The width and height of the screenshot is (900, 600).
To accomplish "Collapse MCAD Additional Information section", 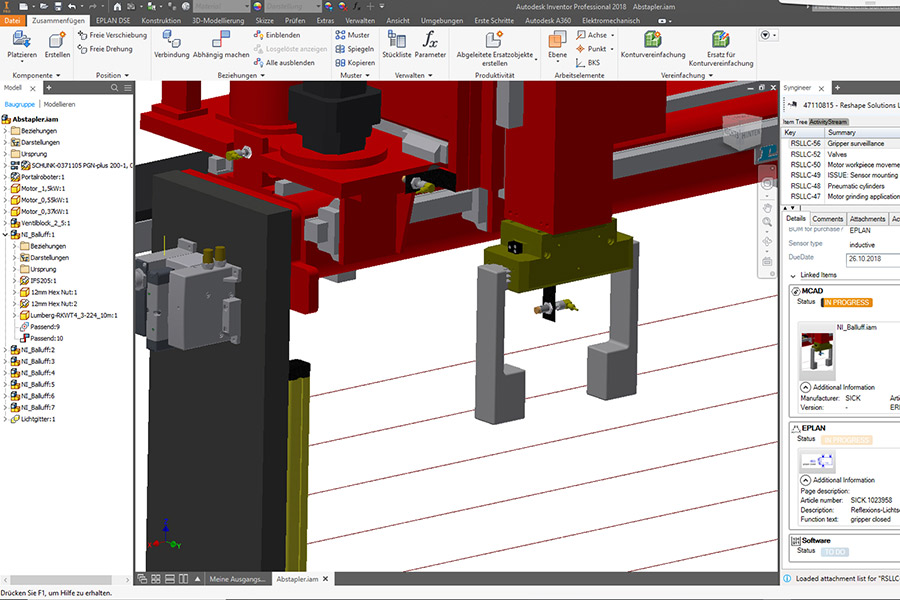I will [x=805, y=387].
